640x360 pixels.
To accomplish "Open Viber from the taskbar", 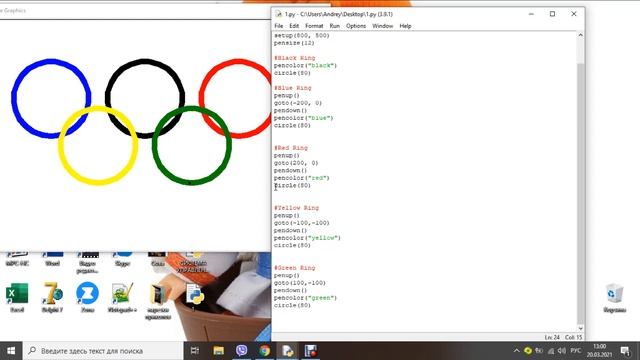I will (x=241, y=351).
